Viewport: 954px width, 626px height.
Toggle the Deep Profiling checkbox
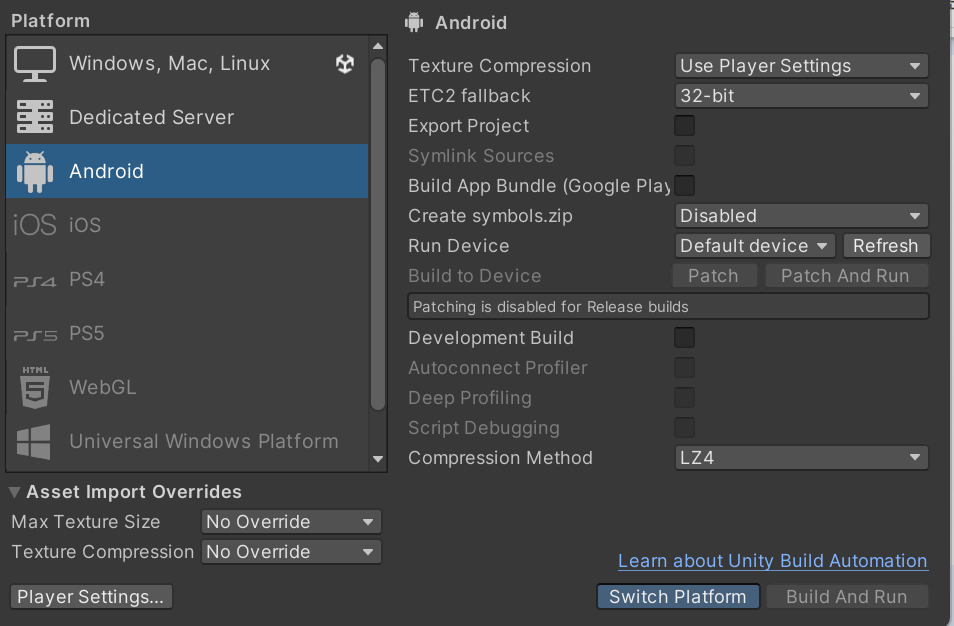point(684,397)
